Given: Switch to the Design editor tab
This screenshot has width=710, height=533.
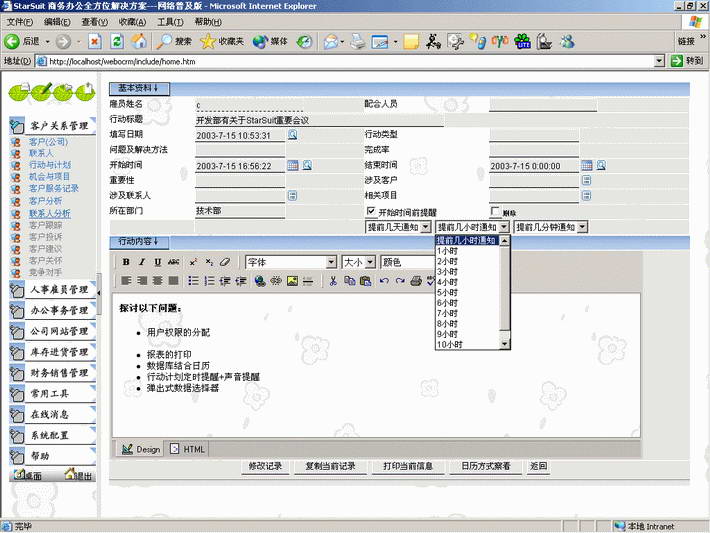Looking at the screenshot, I should (141, 449).
